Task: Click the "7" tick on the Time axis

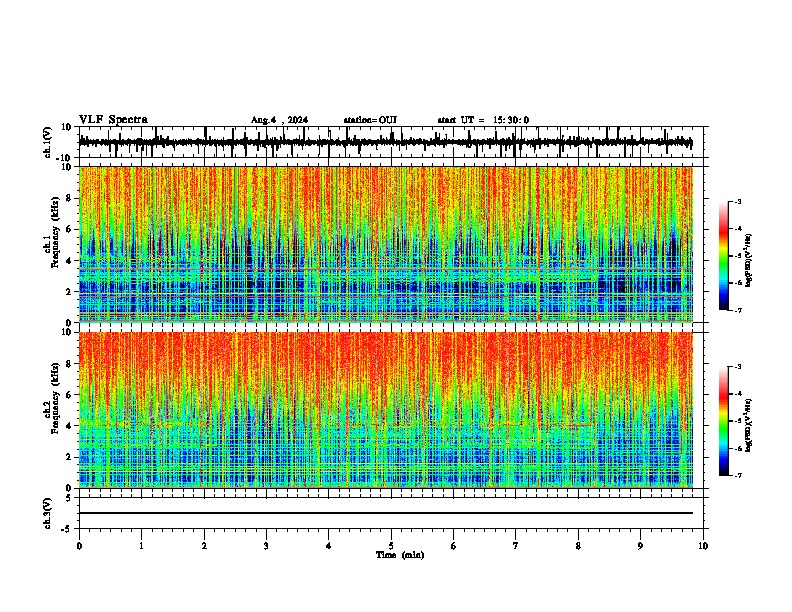Action: (x=516, y=546)
